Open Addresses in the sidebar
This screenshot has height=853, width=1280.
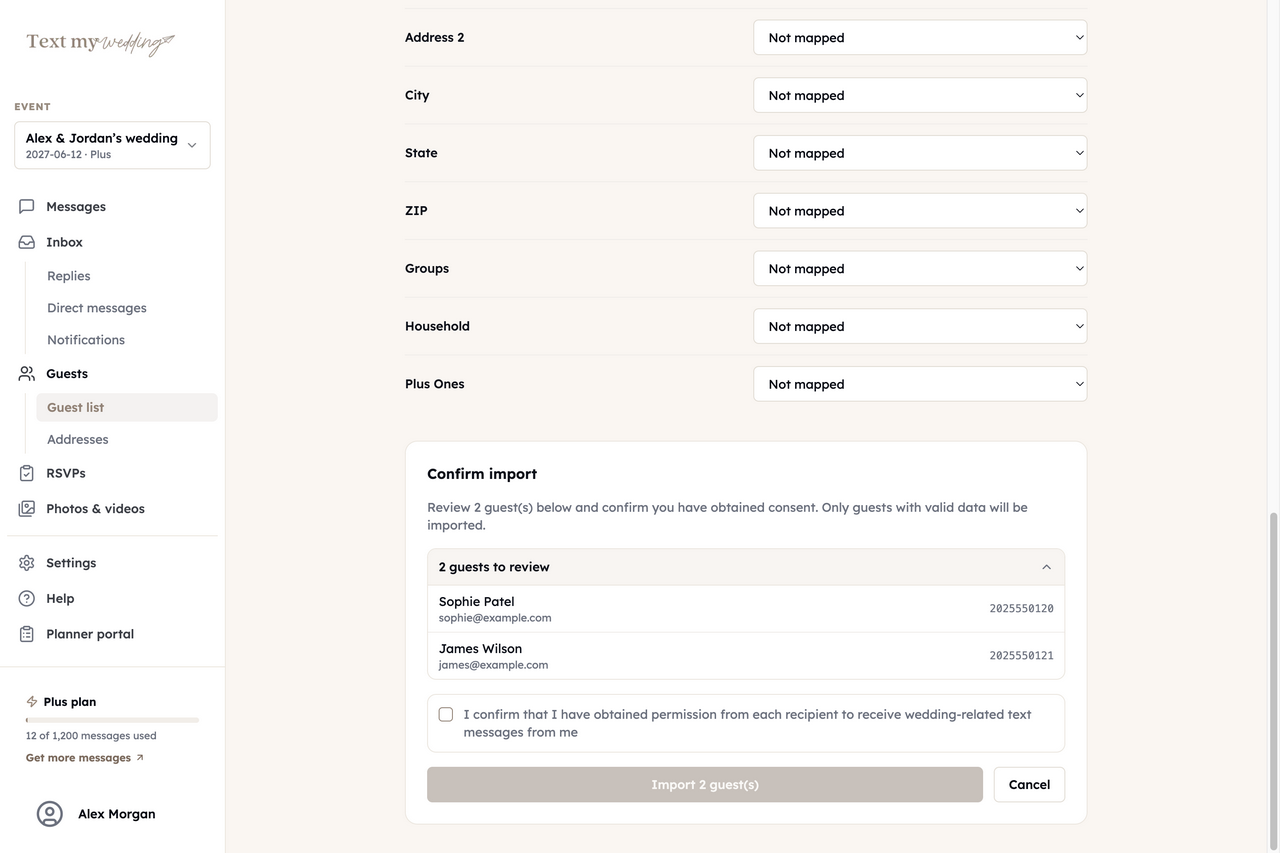click(78, 439)
